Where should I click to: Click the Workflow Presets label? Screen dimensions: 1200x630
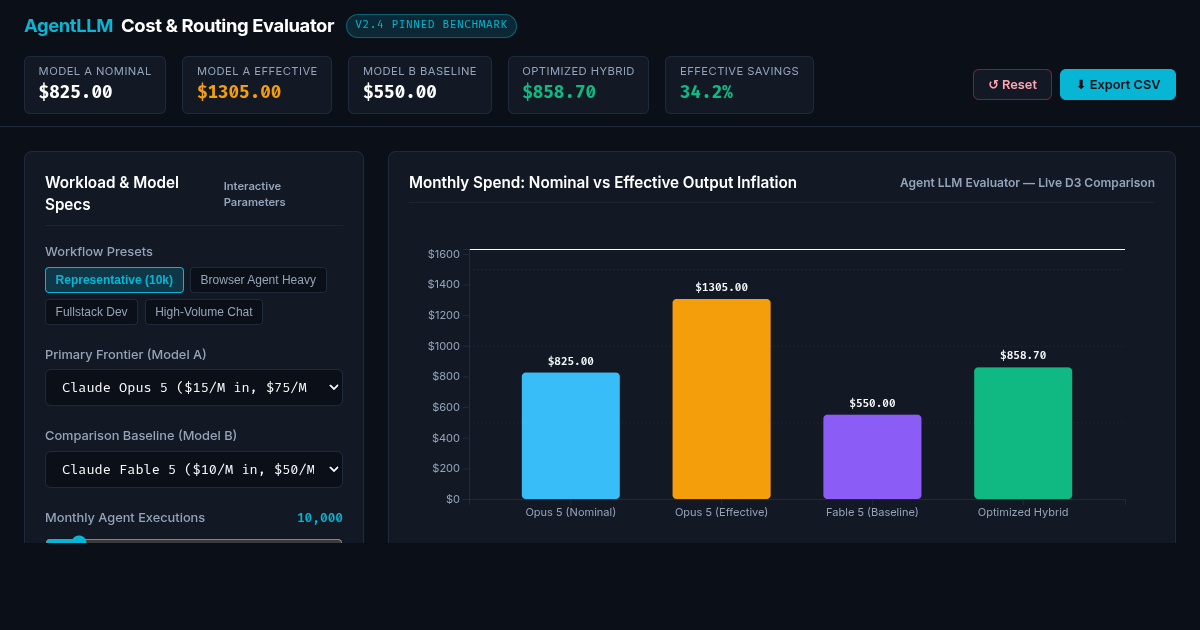(99, 252)
